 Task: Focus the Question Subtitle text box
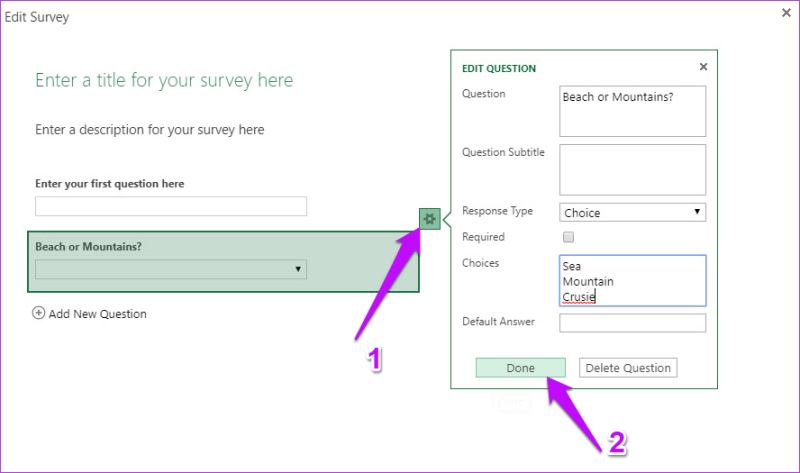[632, 170]
